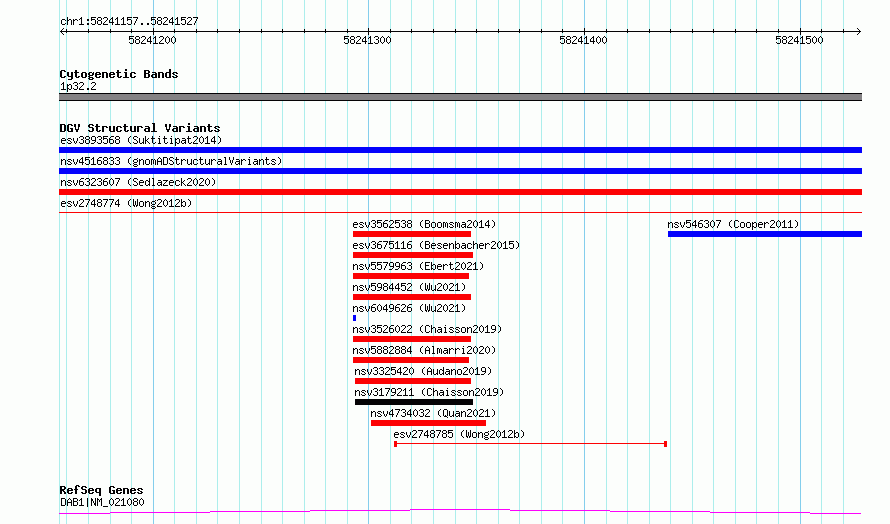This screenshot has height=524, width=890.
Task: Click red bar below nsv3325420 (Audano2019)
Action: [413, 381]
